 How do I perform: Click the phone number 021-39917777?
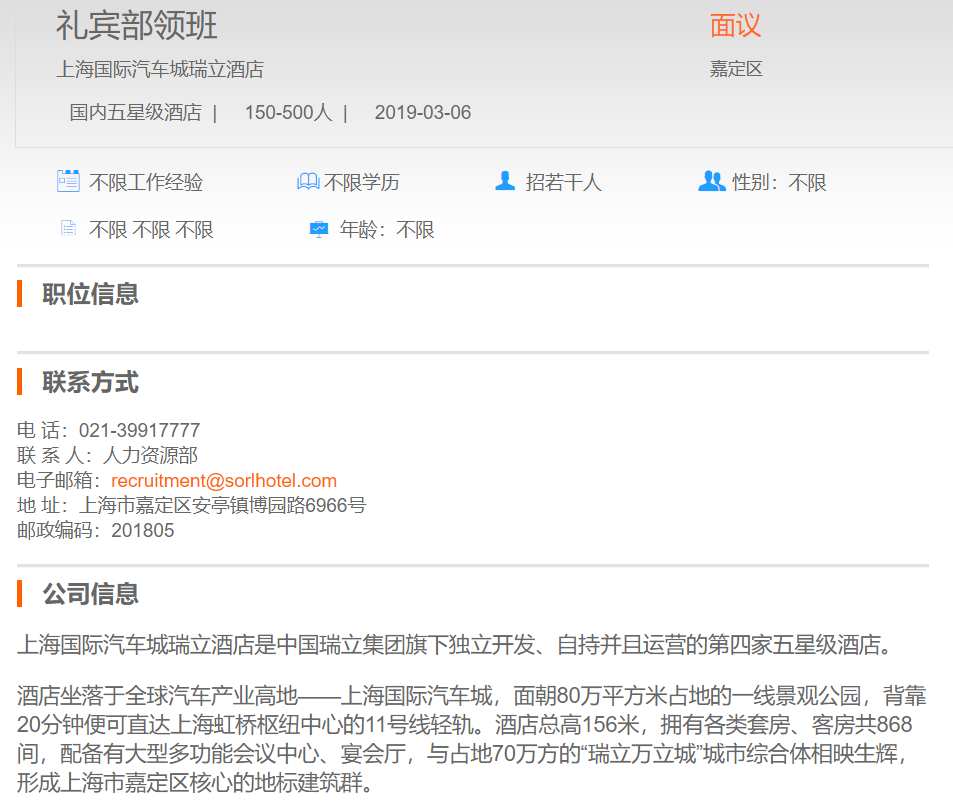(x=139, y=431)
